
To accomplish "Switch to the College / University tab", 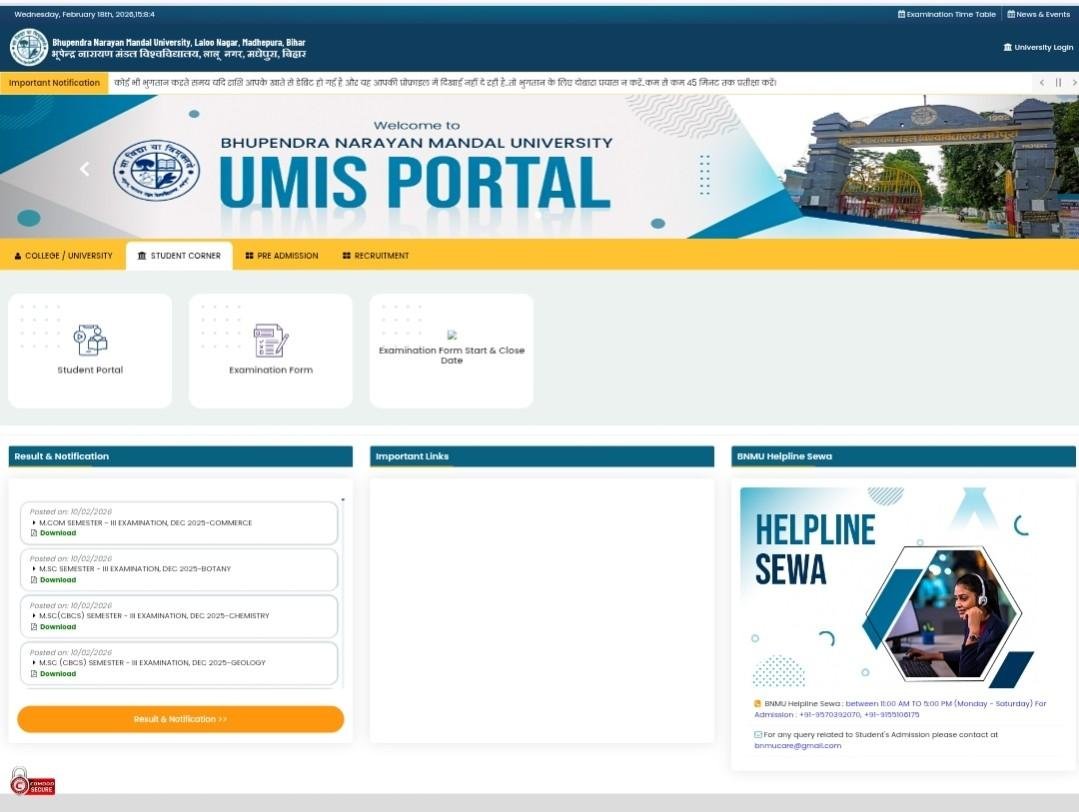I will [x=63, y=256].
